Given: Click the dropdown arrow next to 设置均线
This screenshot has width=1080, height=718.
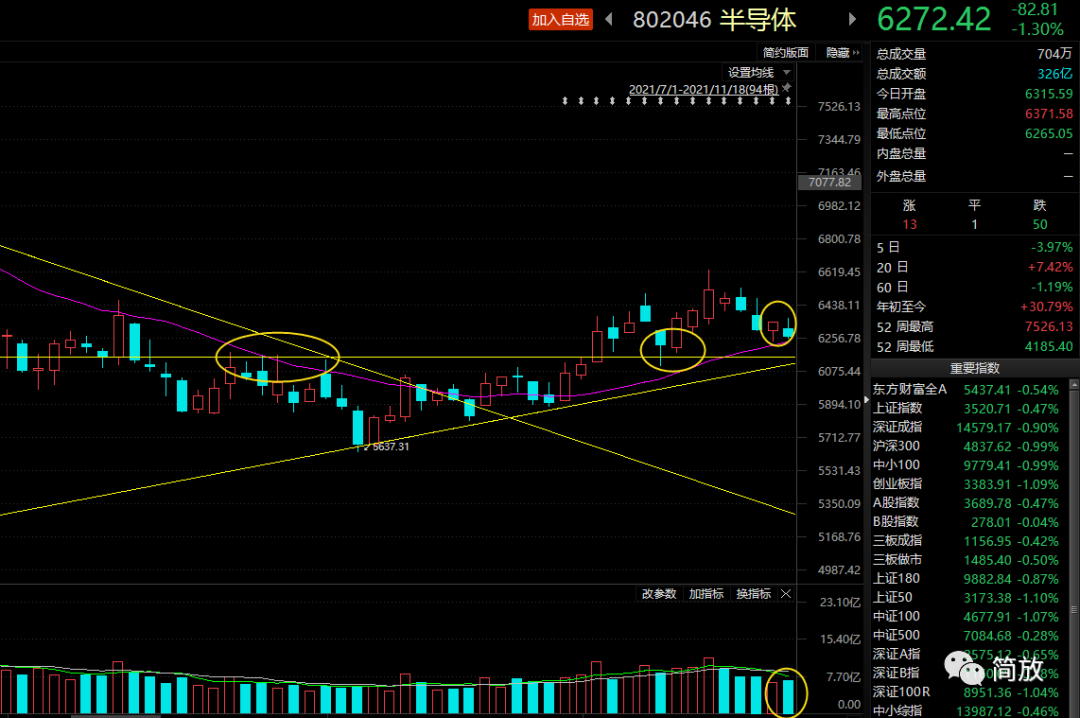Looking at the screenshot, I should pyautogui.click(x=787, y=72).
